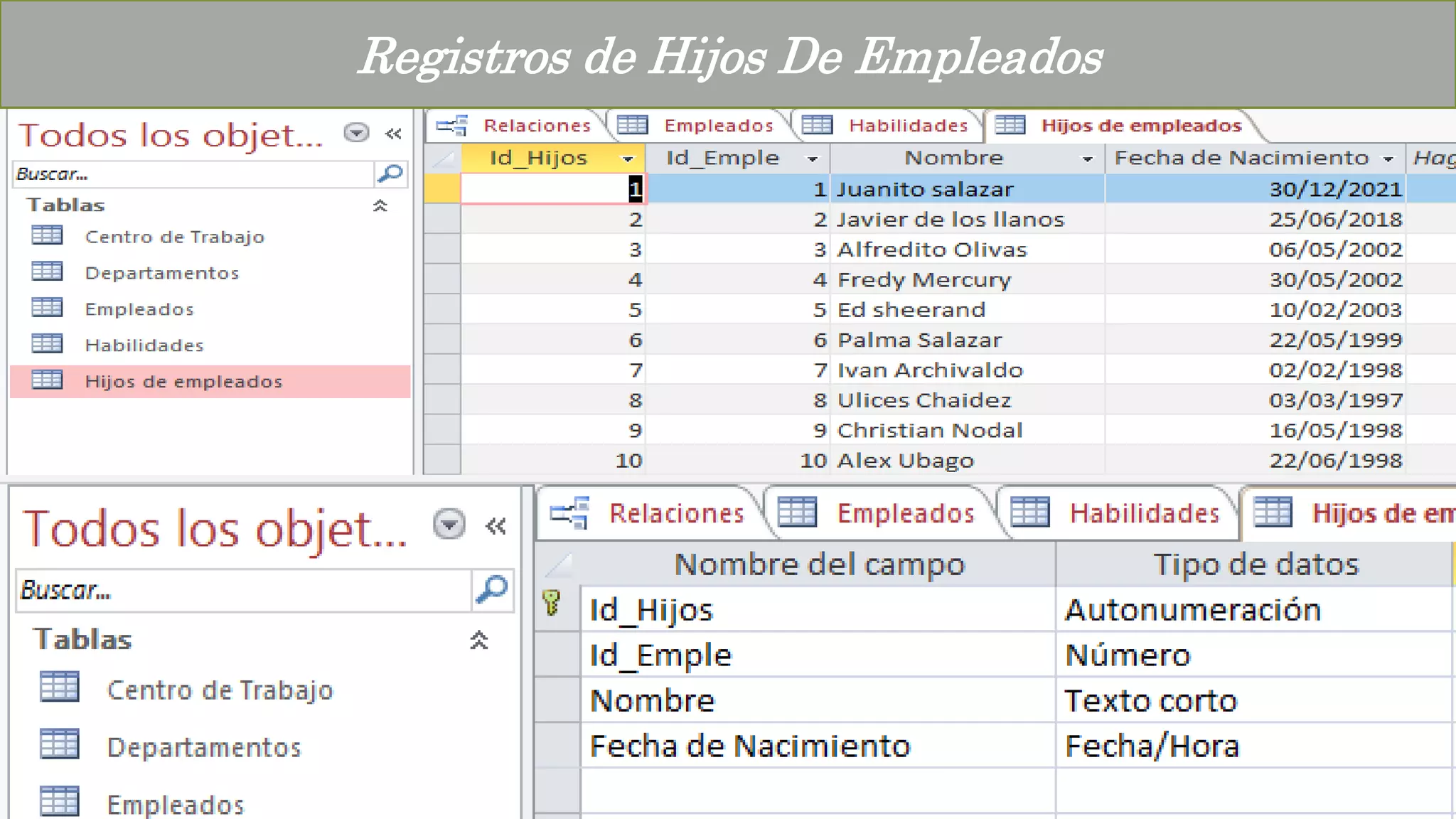The width and height of the screenshot is (1456, 819).
Task: Collapse the Tablas group in lower pane
Action: pos(479,641)
